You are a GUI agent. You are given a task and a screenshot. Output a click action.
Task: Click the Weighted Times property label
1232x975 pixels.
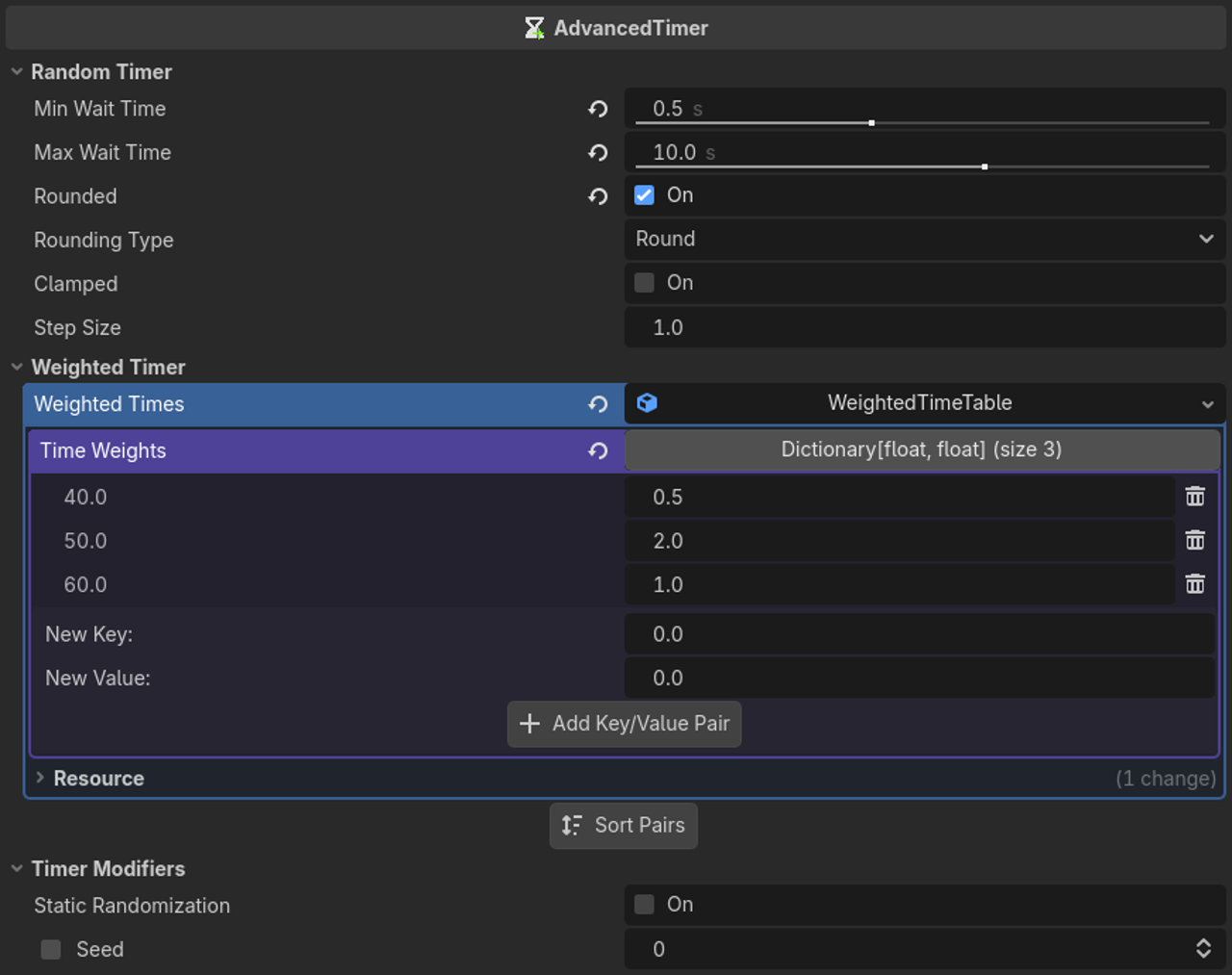(x=109, y=404)
